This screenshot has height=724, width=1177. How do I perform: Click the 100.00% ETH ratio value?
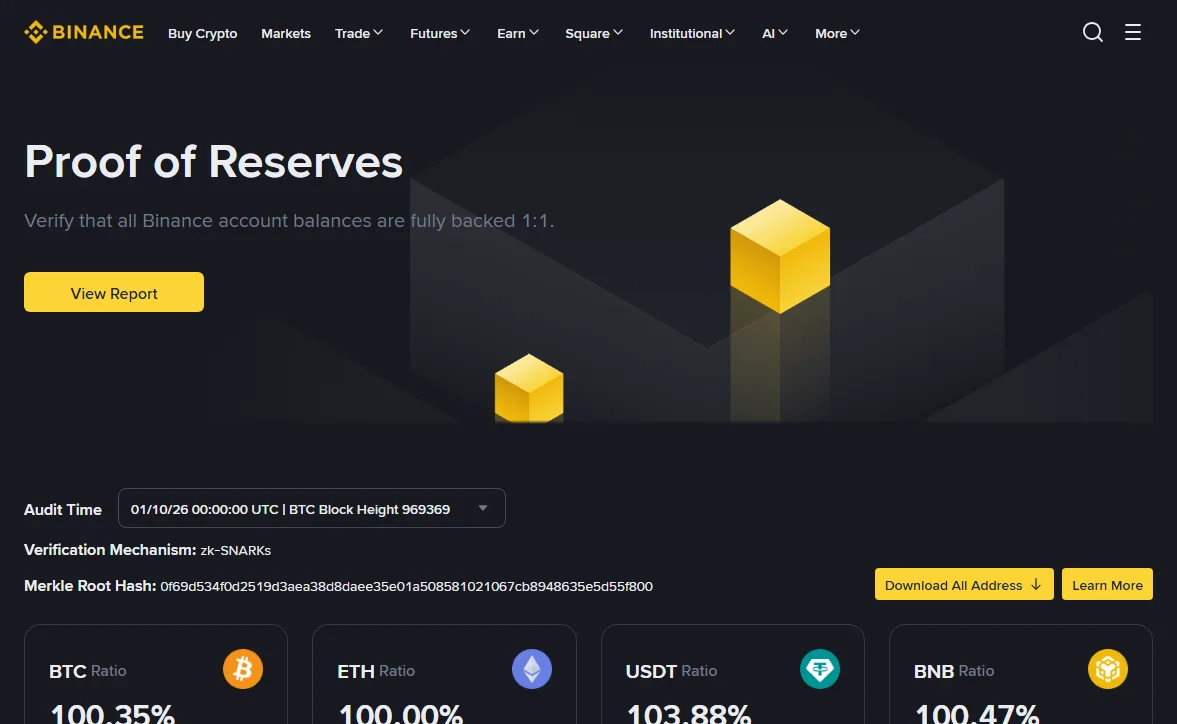point(401,713)
